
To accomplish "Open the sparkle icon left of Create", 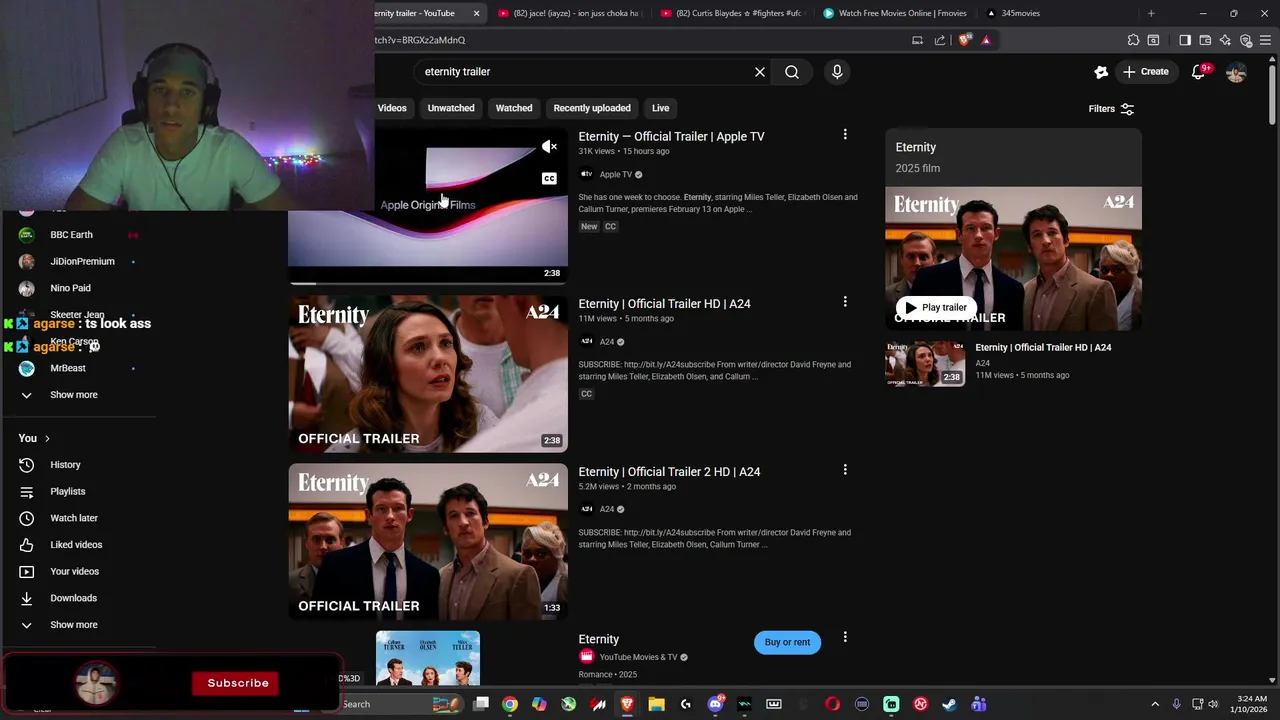I will click(1101, 72).
